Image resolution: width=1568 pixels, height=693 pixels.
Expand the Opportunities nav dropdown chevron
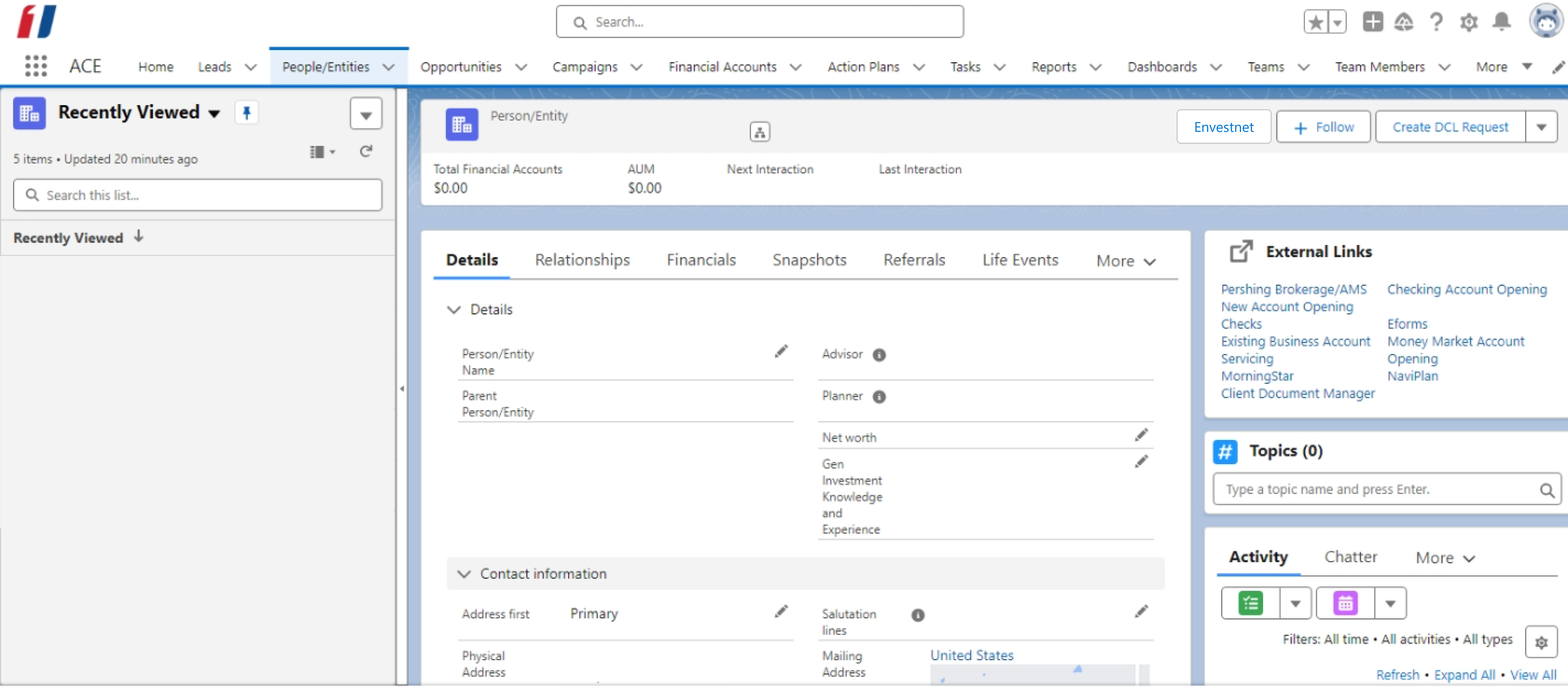tap(521, 67)
